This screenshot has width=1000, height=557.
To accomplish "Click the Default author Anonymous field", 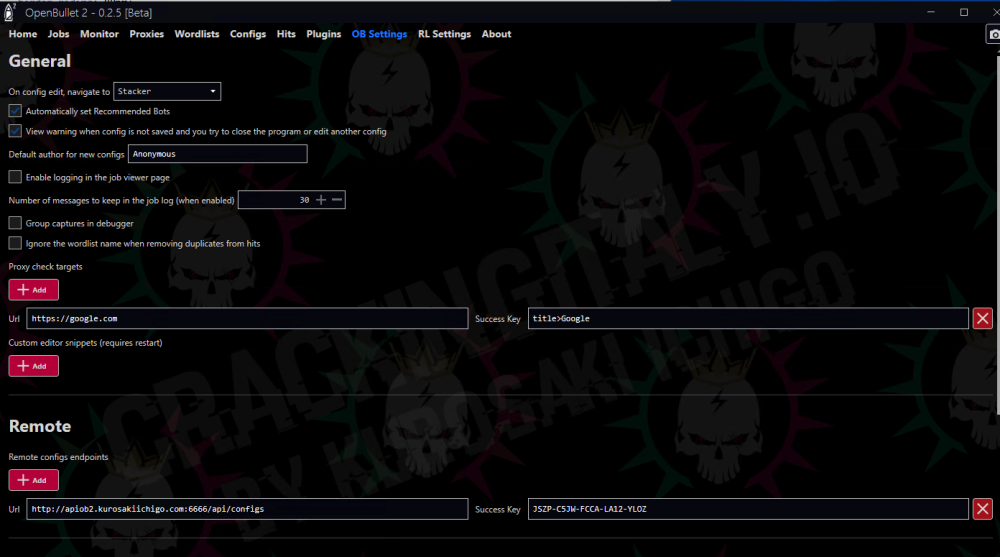I will coord(217,154).
